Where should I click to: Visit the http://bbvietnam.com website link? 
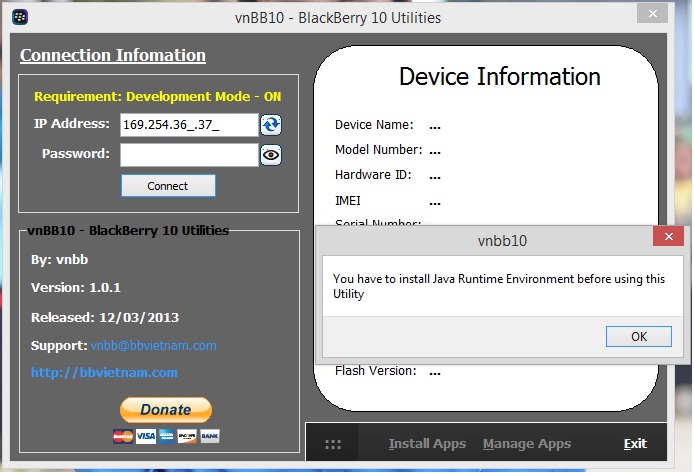[x=104, y=372]
